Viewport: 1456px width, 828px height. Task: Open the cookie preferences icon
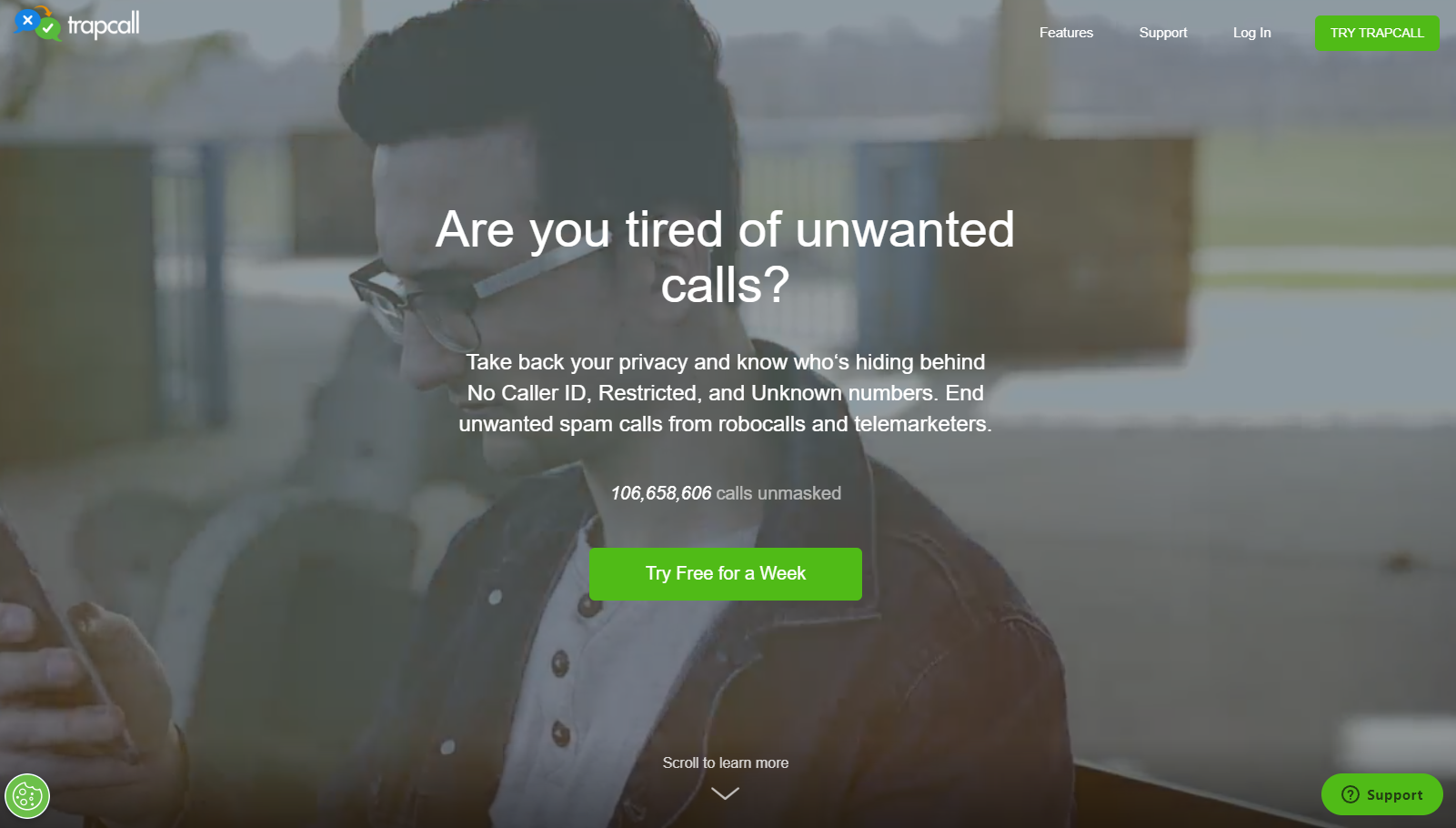27,796
